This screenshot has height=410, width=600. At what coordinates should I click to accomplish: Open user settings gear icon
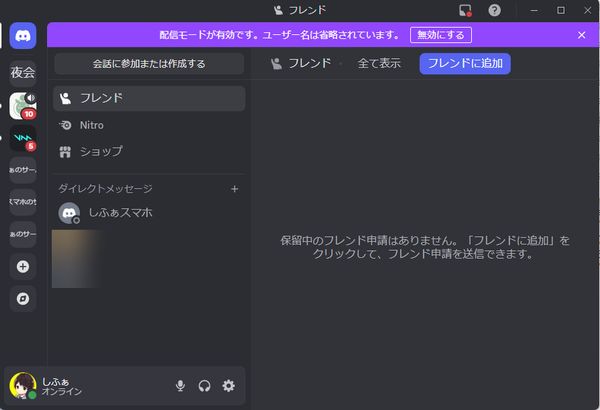tap(228, 385)
